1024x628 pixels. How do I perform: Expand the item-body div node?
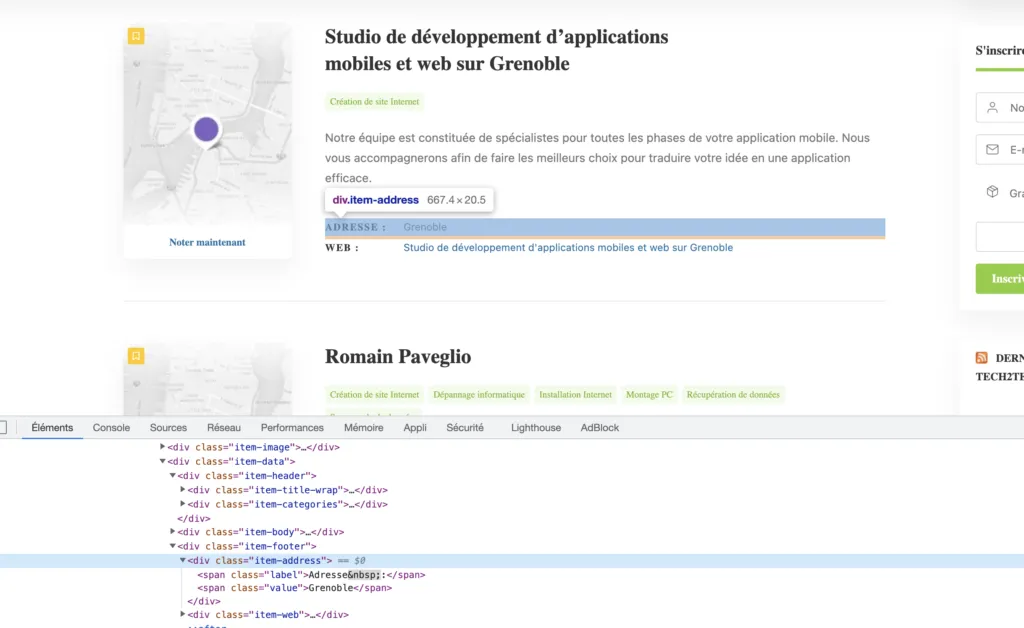(x=172, y=532)
